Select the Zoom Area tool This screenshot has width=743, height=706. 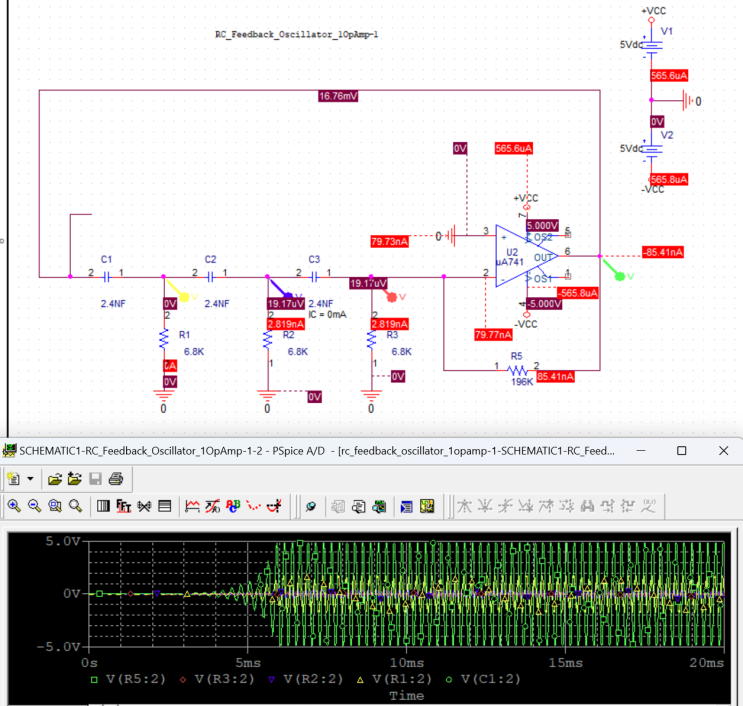(x=54, y=506)
